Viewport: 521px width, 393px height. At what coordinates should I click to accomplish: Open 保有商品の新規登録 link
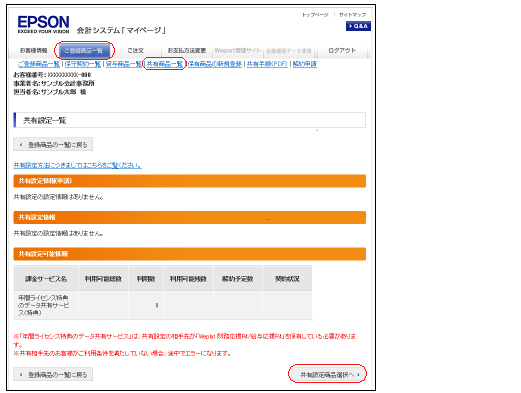point(215,64)
